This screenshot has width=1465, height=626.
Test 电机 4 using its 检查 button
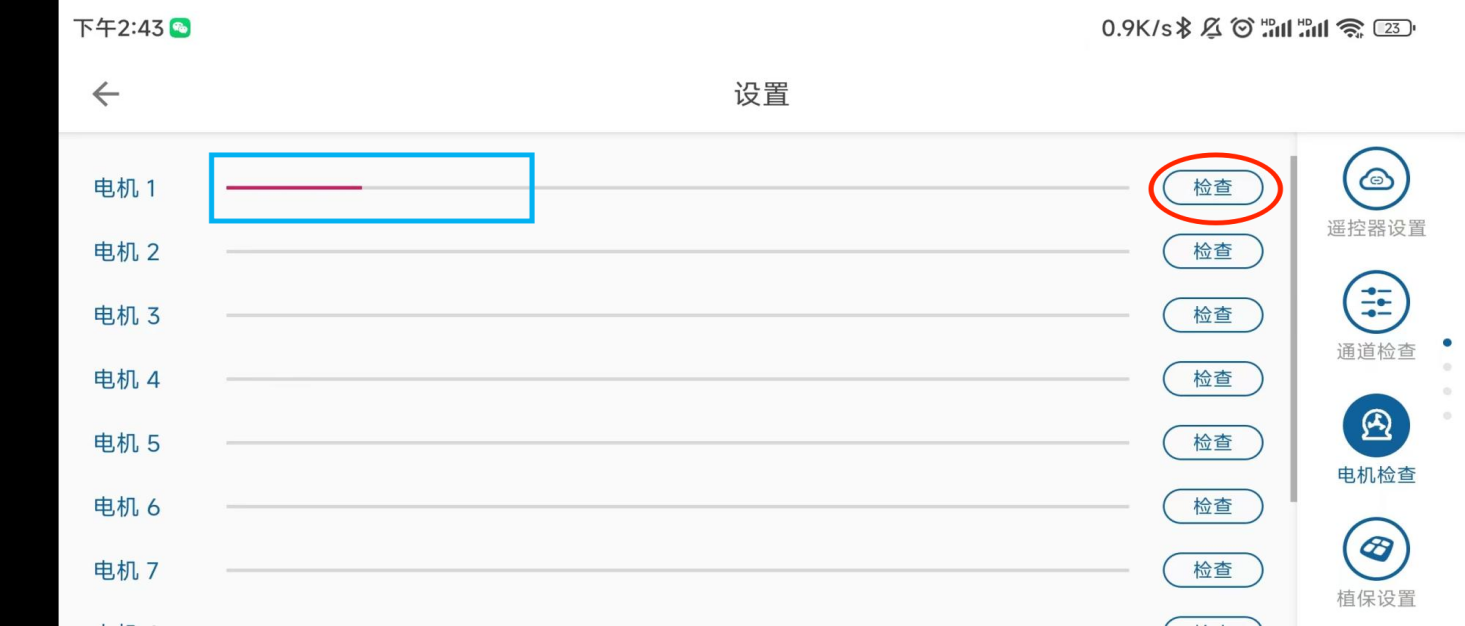click(x=1212, y=379)
